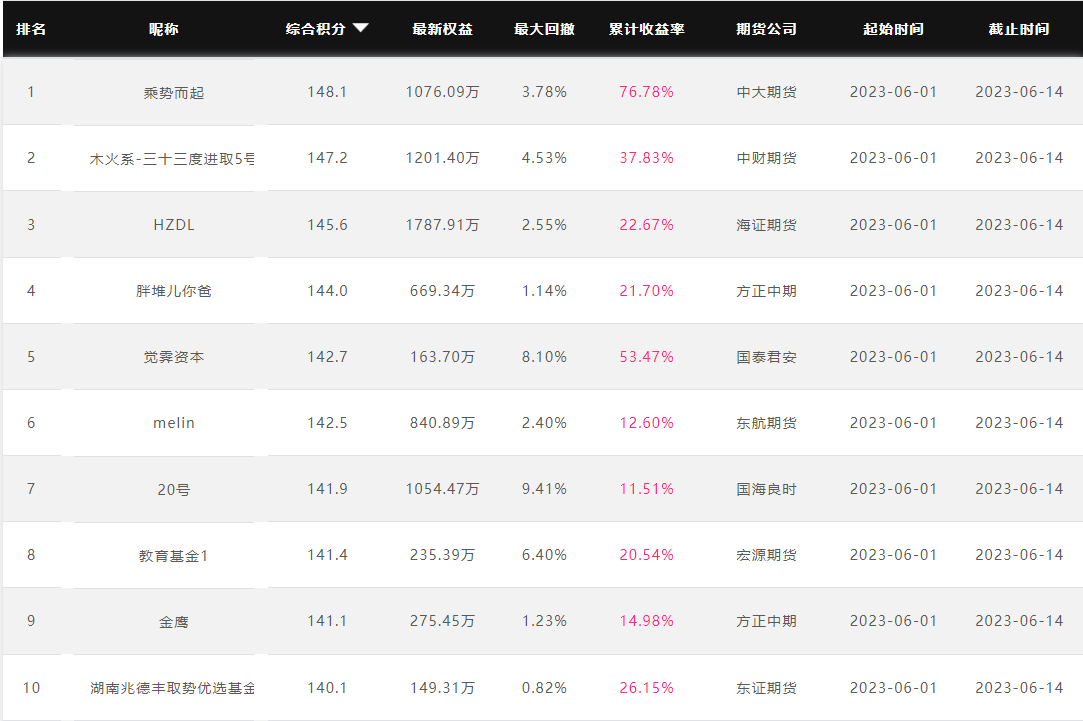Select equity value 275.45万
This screenshot has height=721, width=1083.
[442, 621]
